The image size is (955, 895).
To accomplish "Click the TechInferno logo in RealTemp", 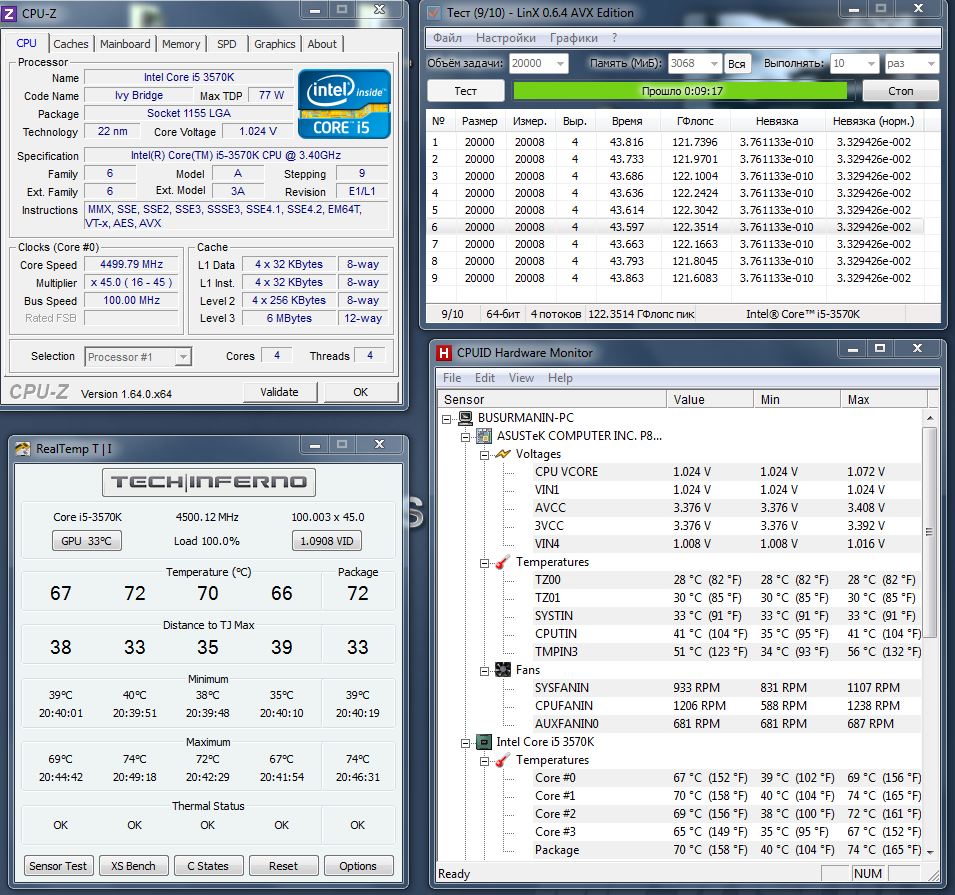I will click(208, 482).
